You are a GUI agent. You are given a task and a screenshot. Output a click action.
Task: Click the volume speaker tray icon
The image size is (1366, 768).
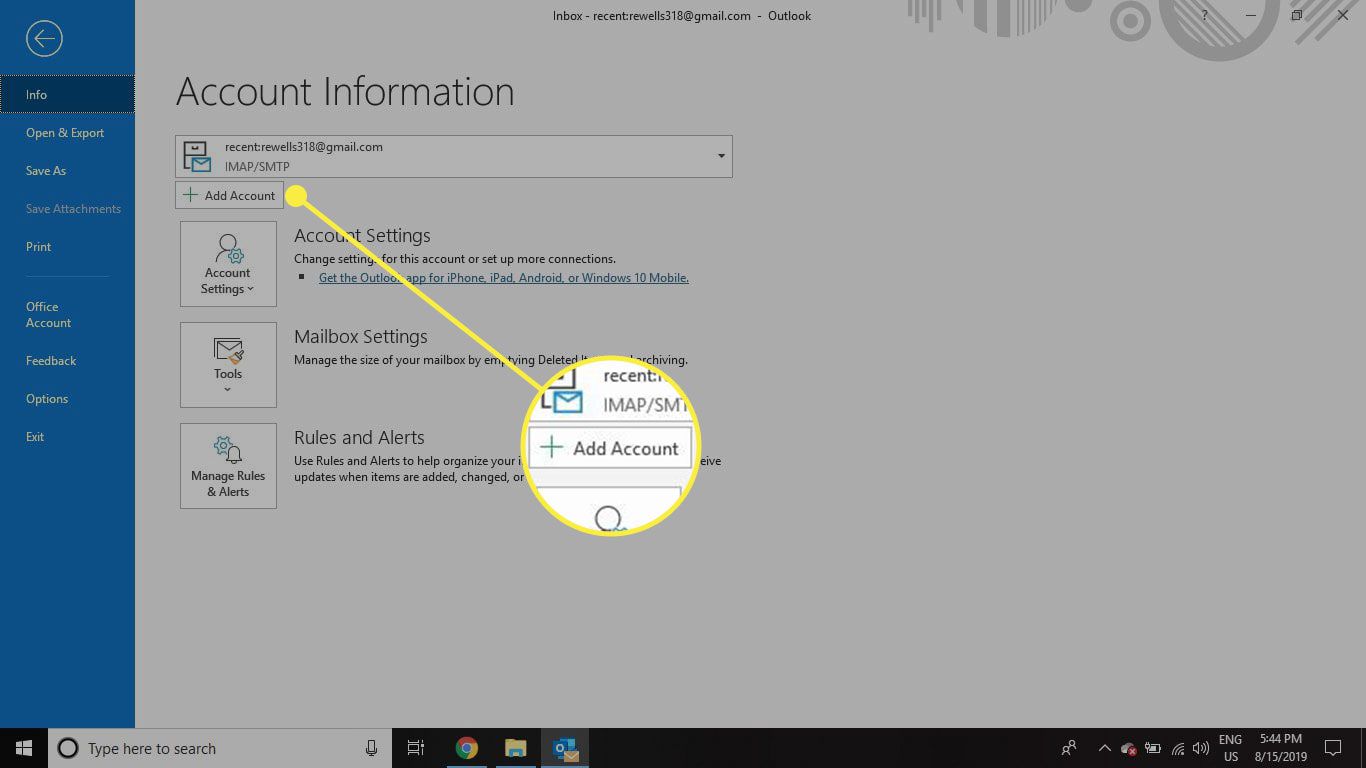1200,748
